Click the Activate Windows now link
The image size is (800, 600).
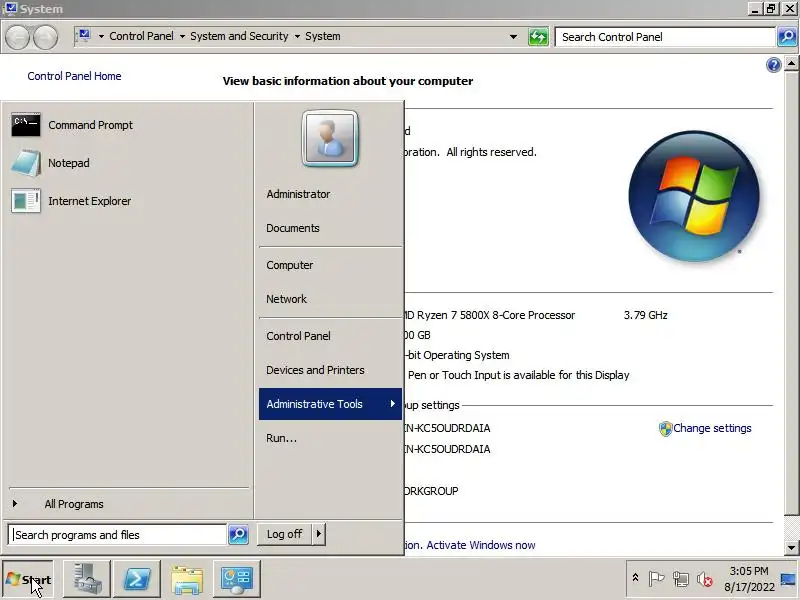coord(481,545)
